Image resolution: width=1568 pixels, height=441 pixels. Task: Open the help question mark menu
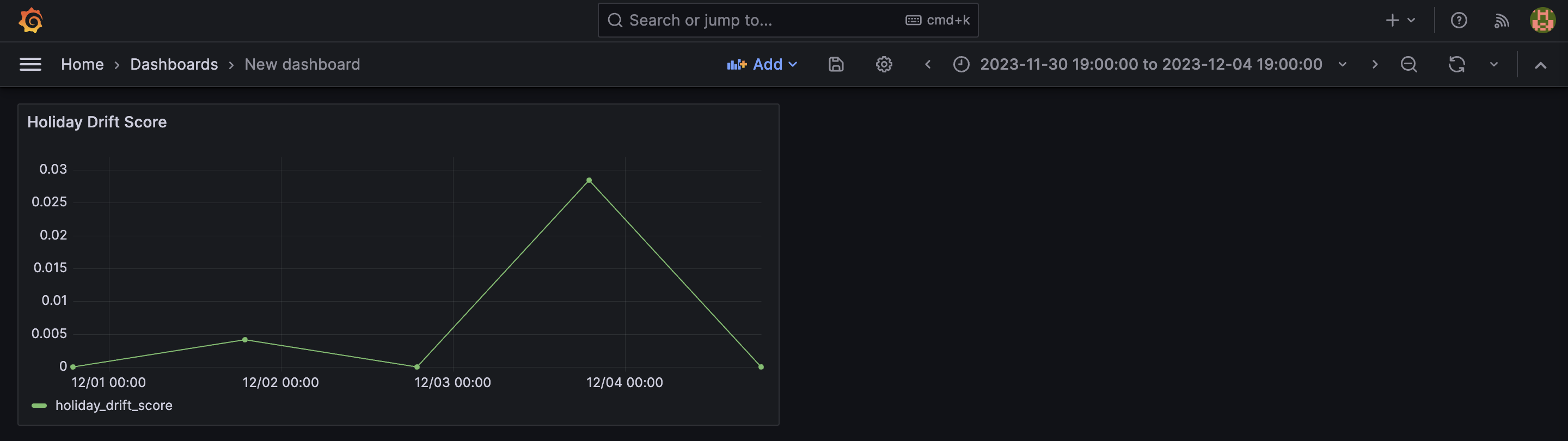tap(1459, 21)
